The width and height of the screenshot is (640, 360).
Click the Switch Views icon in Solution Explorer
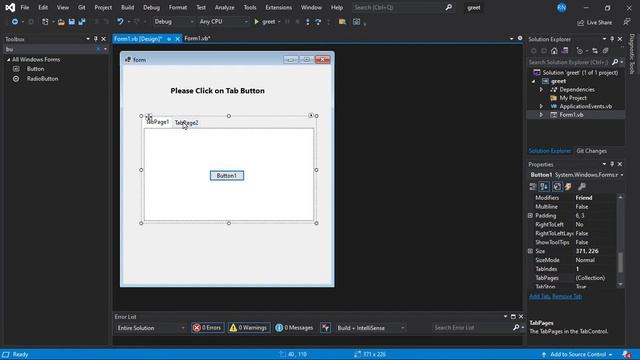[x=565, y=51]
